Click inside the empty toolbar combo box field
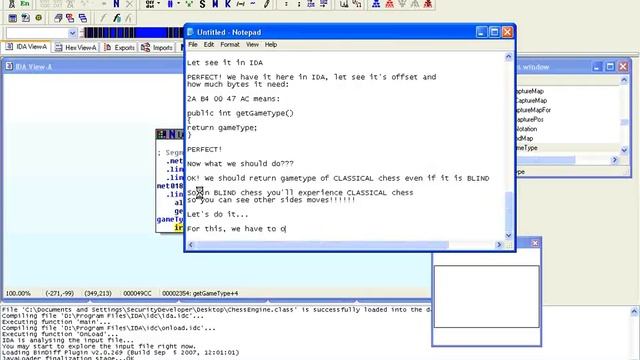The image size is (640, 360). point(37,33)
